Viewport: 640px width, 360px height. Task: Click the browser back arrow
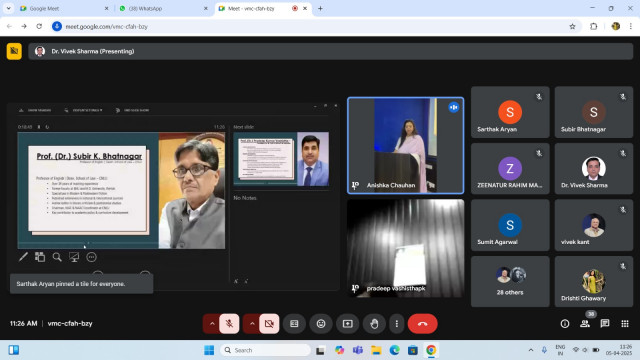(9, 27)
